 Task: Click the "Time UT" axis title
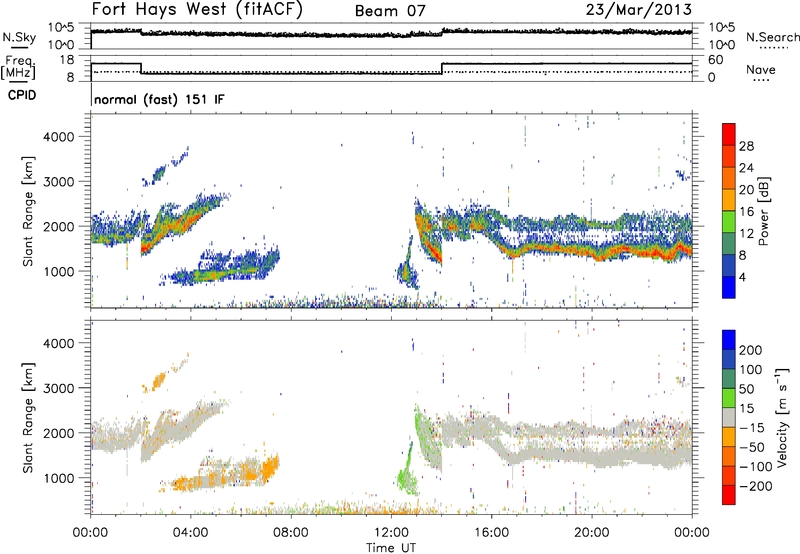(391, 547)
